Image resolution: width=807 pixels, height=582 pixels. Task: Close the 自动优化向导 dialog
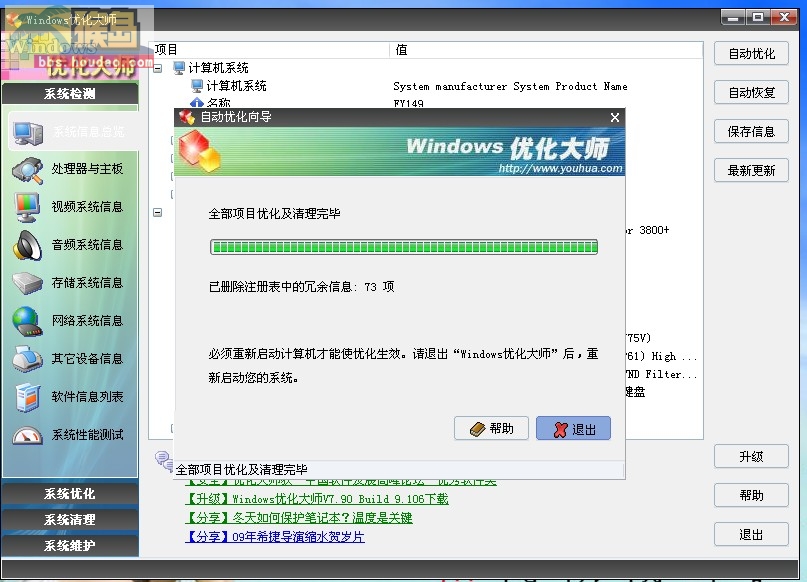click(x=615, y=117)
